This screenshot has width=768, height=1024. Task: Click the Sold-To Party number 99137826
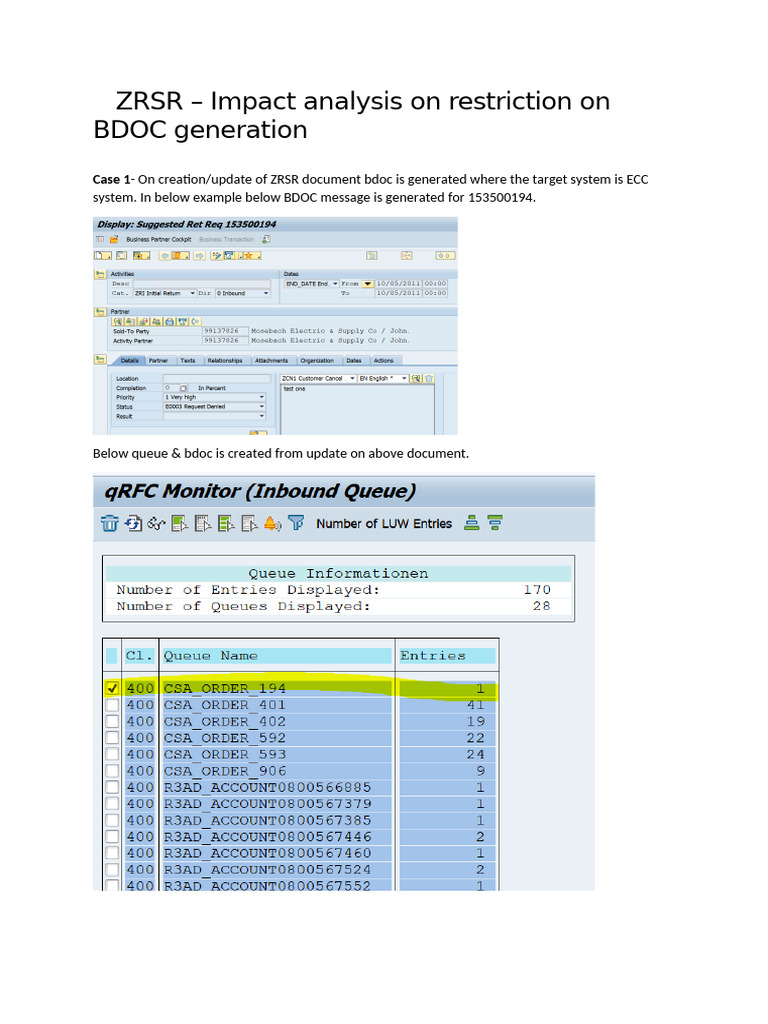click(225, 331)
